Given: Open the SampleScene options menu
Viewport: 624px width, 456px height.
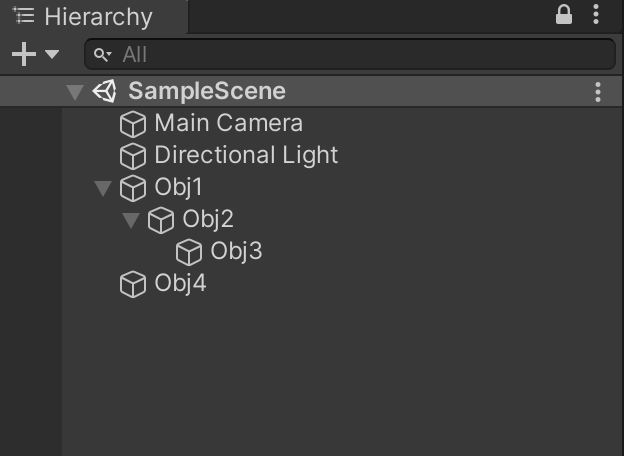Looking at the screenshot, I should [598, 92].
